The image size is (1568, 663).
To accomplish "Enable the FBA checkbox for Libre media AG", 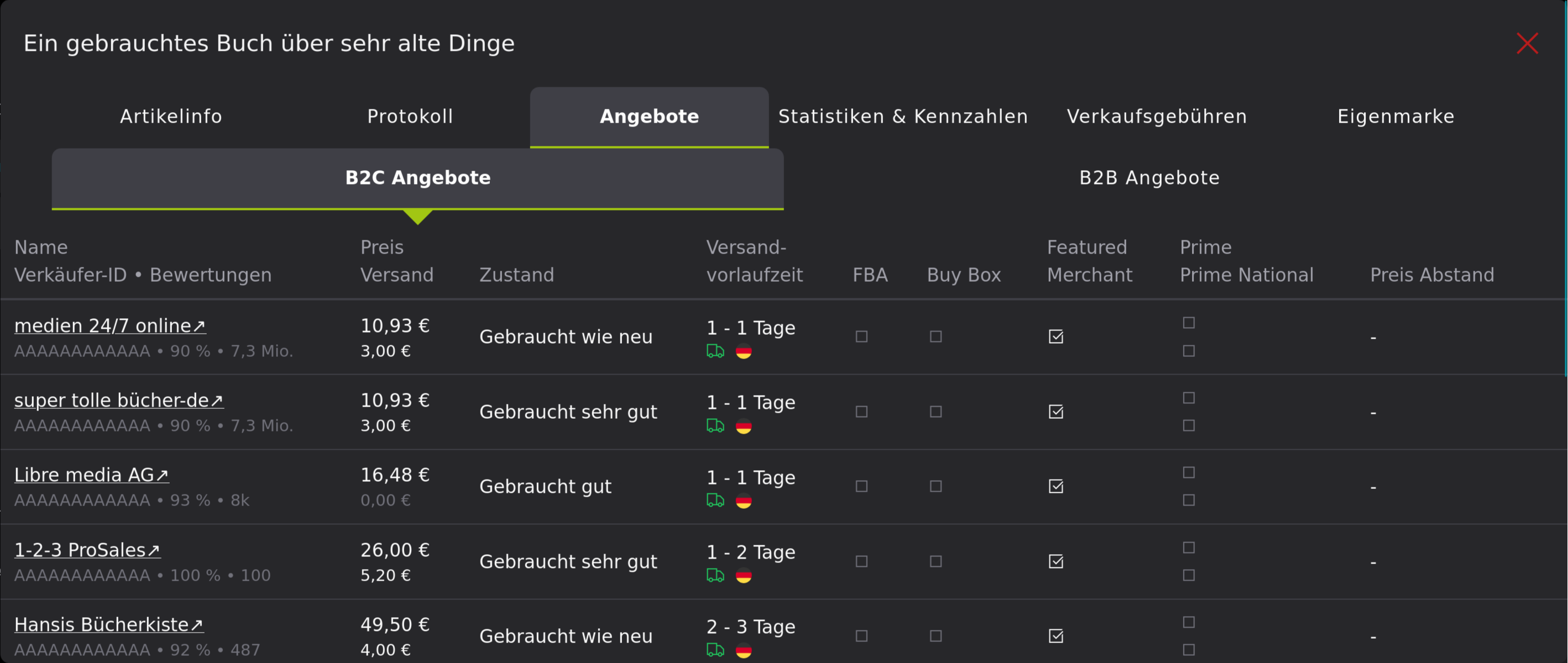I will (861, 486).
